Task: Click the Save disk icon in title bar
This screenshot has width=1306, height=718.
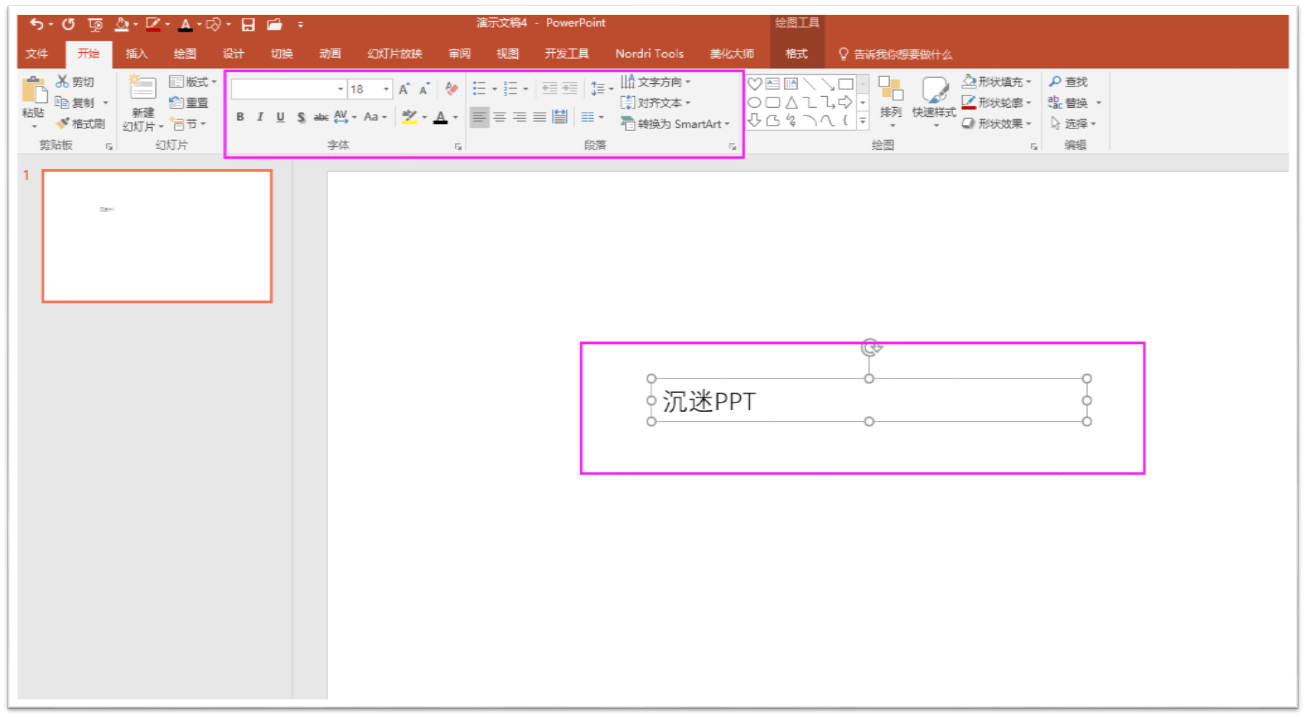Action: click(248, 24)
